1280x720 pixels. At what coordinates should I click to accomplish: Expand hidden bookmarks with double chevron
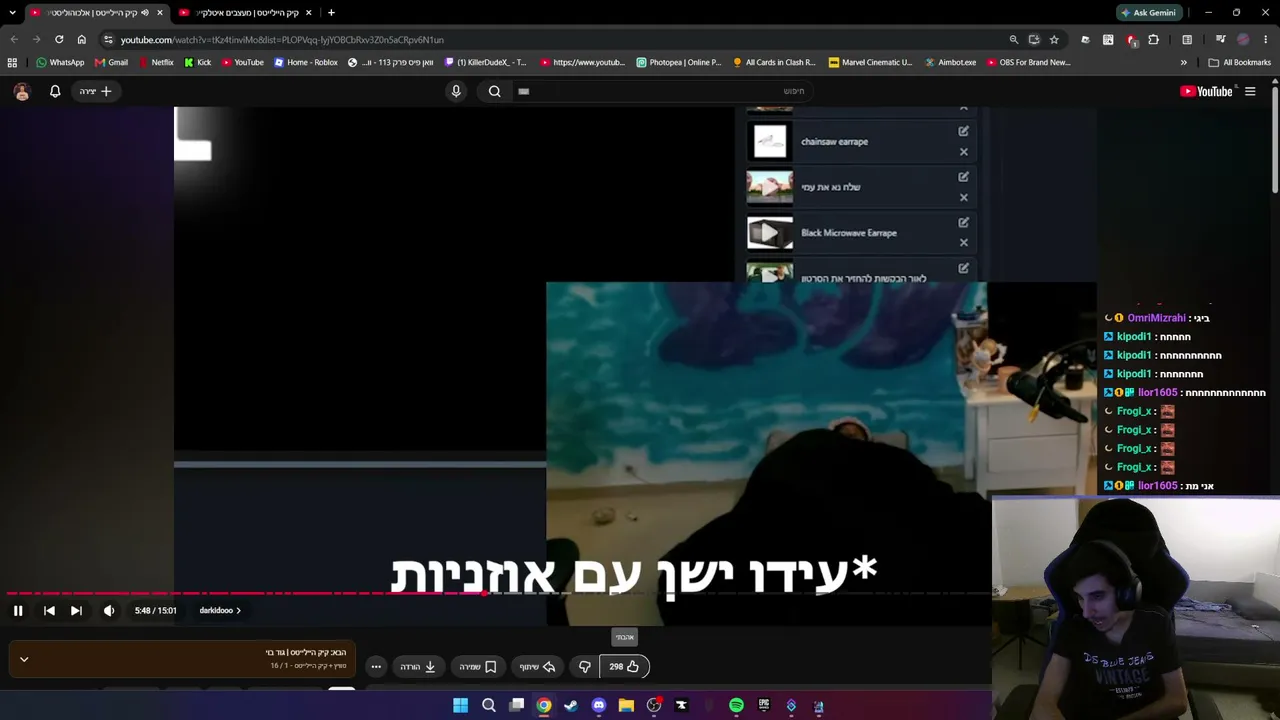[1184, 62]
